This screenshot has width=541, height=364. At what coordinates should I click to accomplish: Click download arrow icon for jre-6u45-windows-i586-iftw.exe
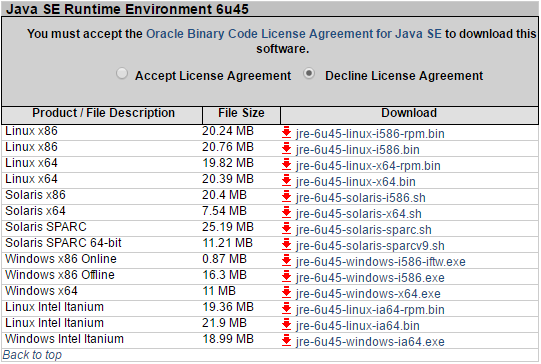pos(286,260)
